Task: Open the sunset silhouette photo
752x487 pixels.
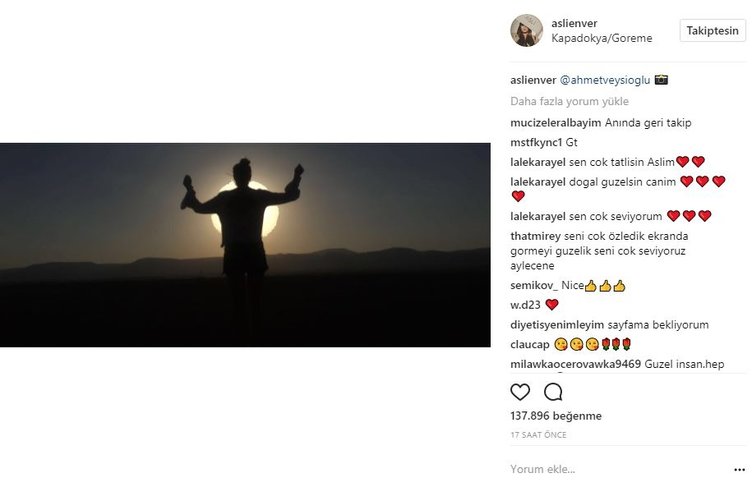Action: click(245, 244)
